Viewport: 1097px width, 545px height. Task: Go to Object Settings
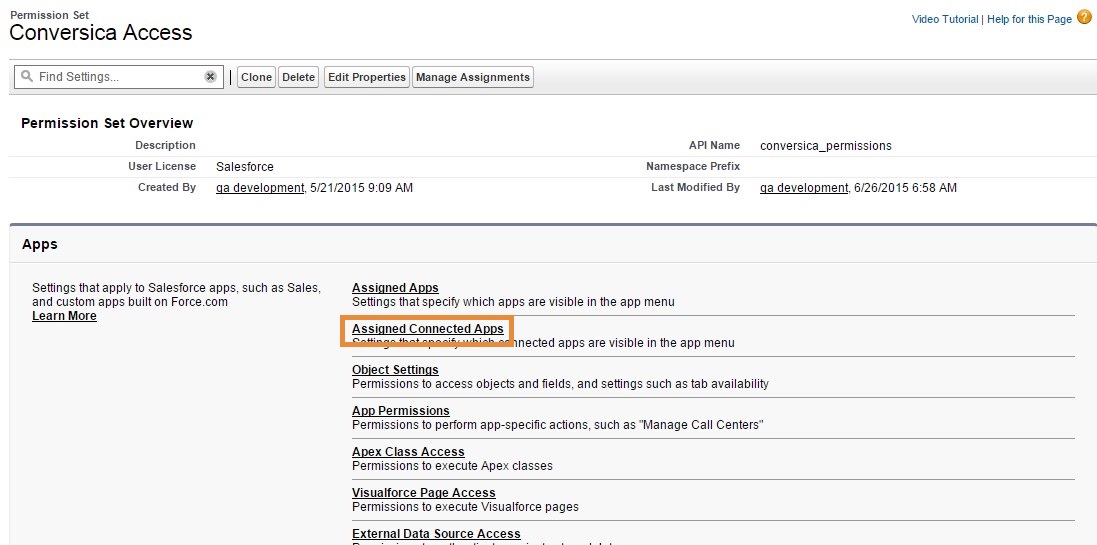click(395, 370)
